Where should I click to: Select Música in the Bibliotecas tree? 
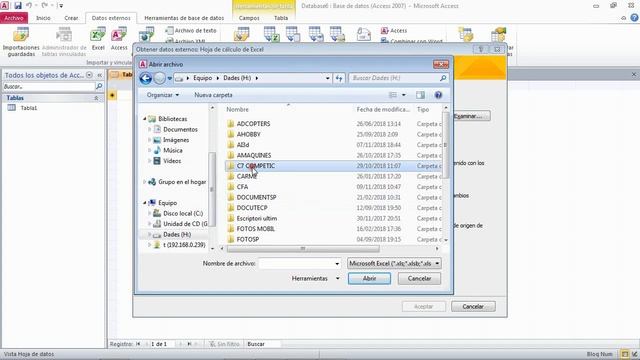(173, 151)
